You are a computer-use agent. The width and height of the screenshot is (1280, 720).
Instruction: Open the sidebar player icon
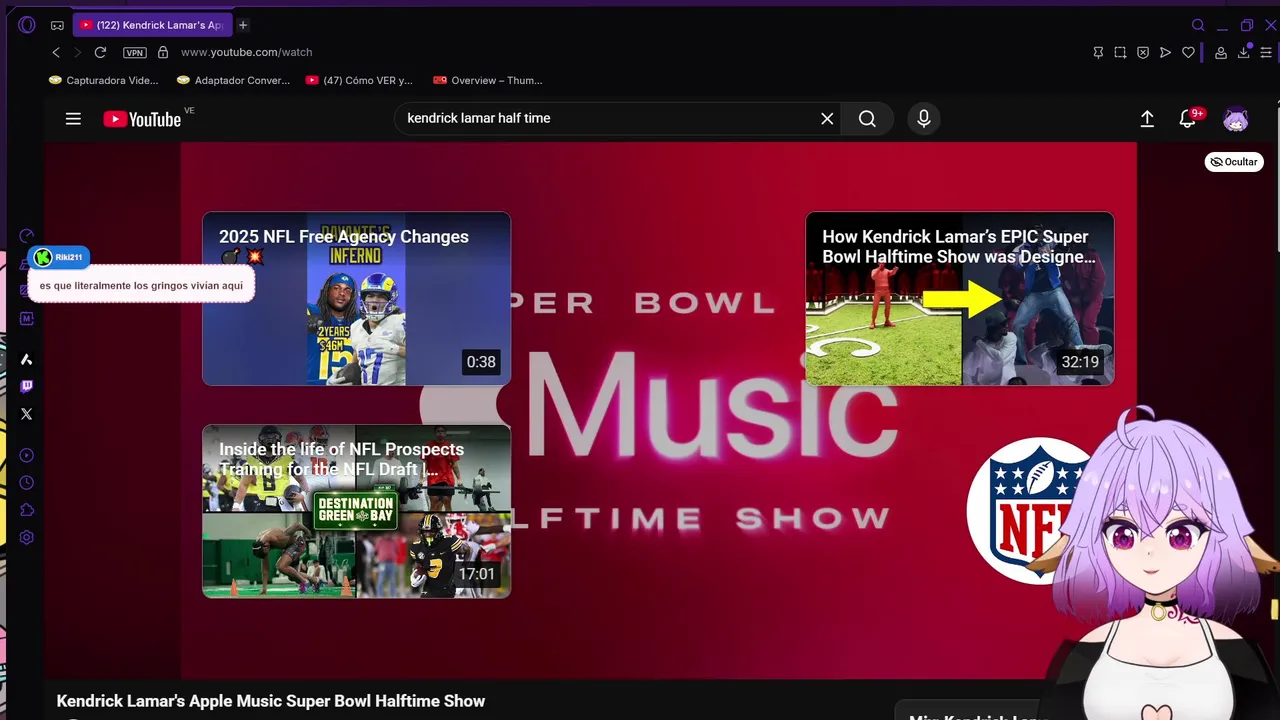pyautogui.click(x=27, y=455)
